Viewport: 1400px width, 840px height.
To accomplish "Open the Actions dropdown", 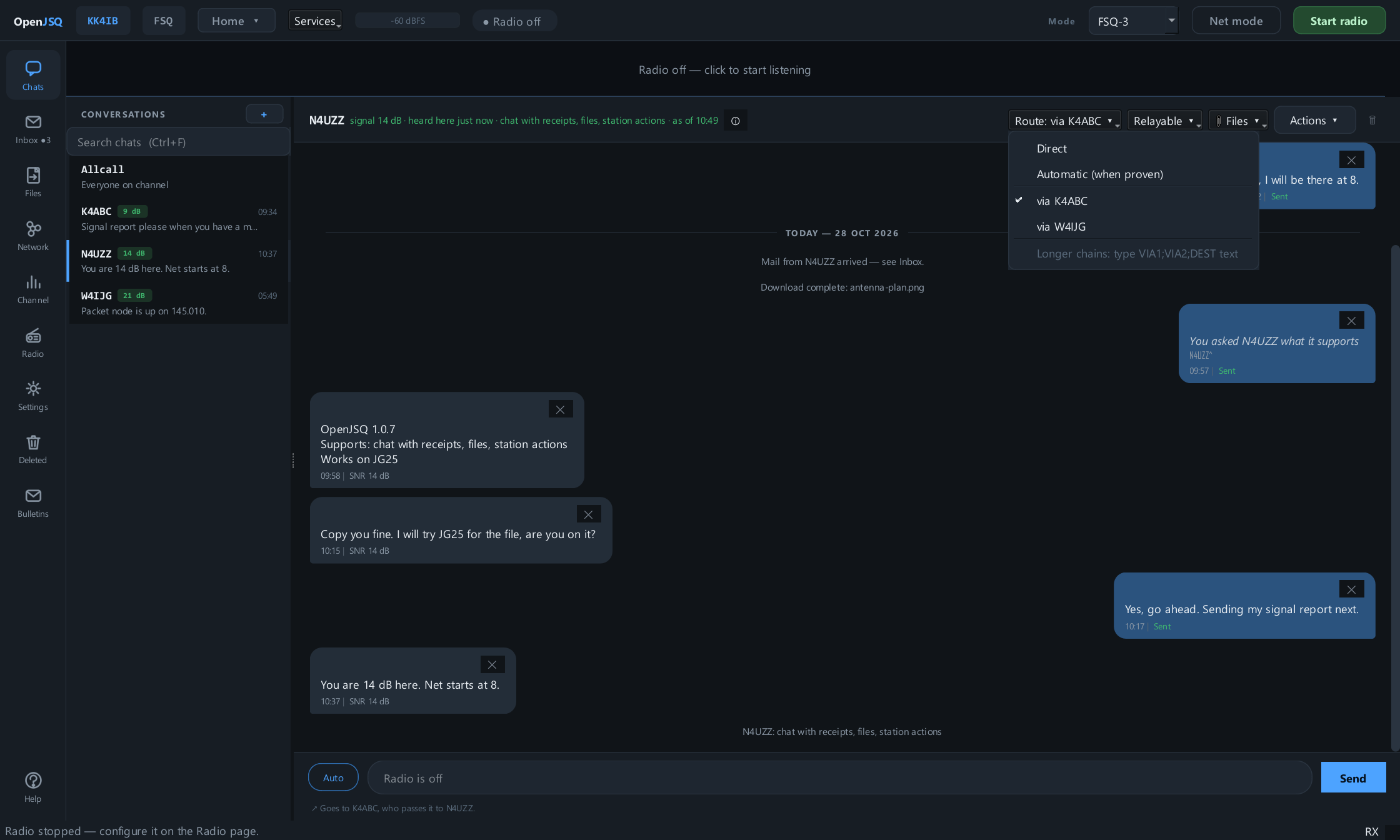I will coord(1314,120).
